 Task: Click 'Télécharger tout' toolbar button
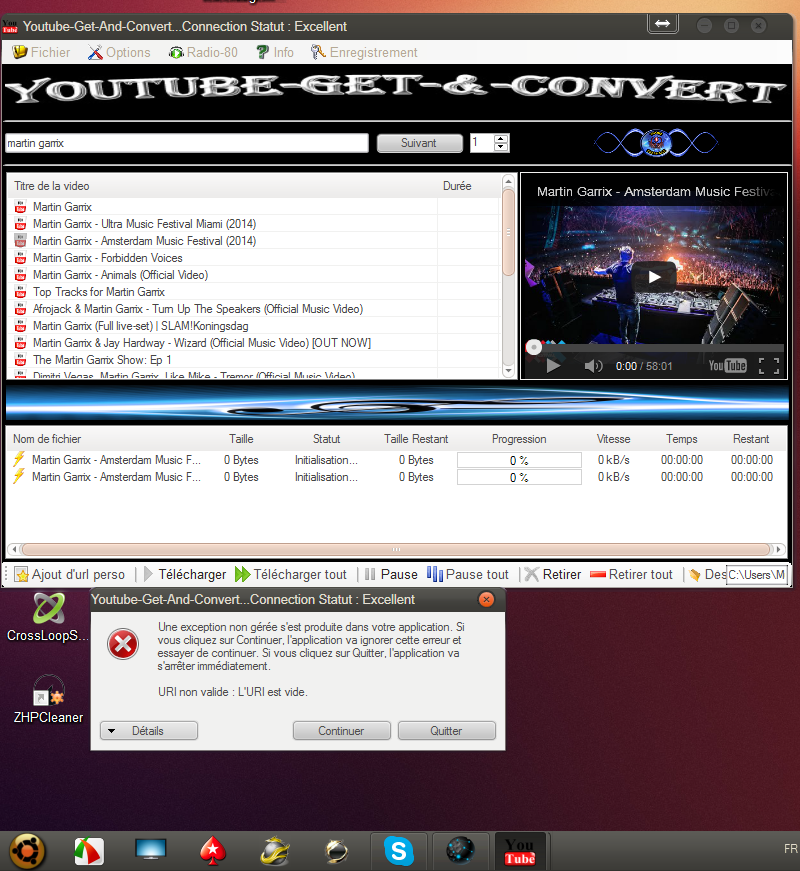pos(291,574)
